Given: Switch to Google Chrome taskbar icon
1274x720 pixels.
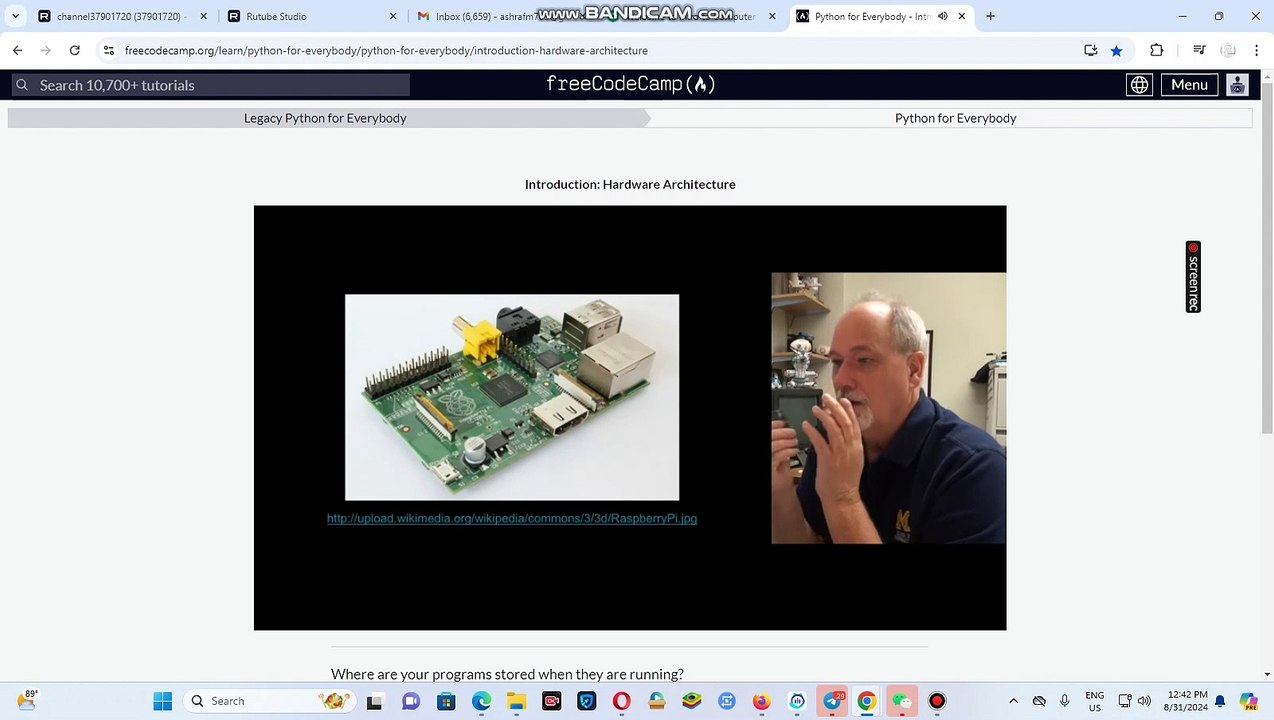Looking at the screenshot, I should pos(867,701).
